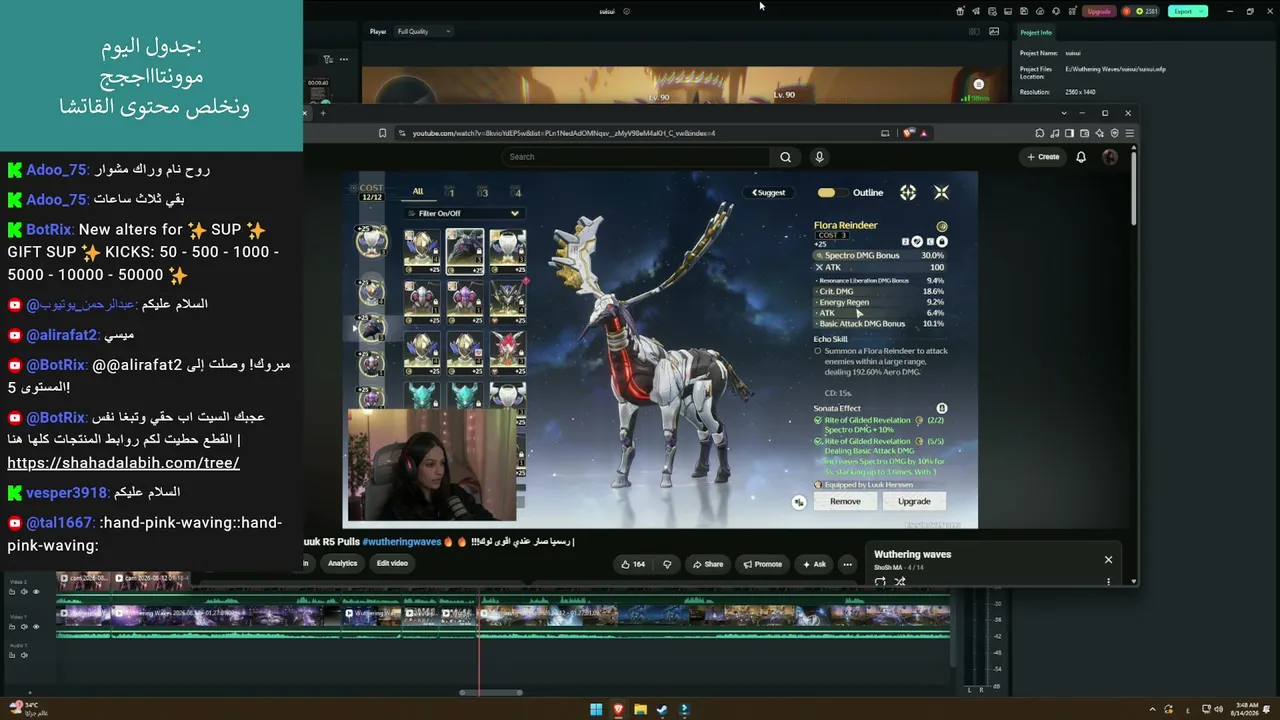The width and height of the screenshot is (1280, 720).
Task: Click the editor Export button
Action: [x=1188, y=11]
